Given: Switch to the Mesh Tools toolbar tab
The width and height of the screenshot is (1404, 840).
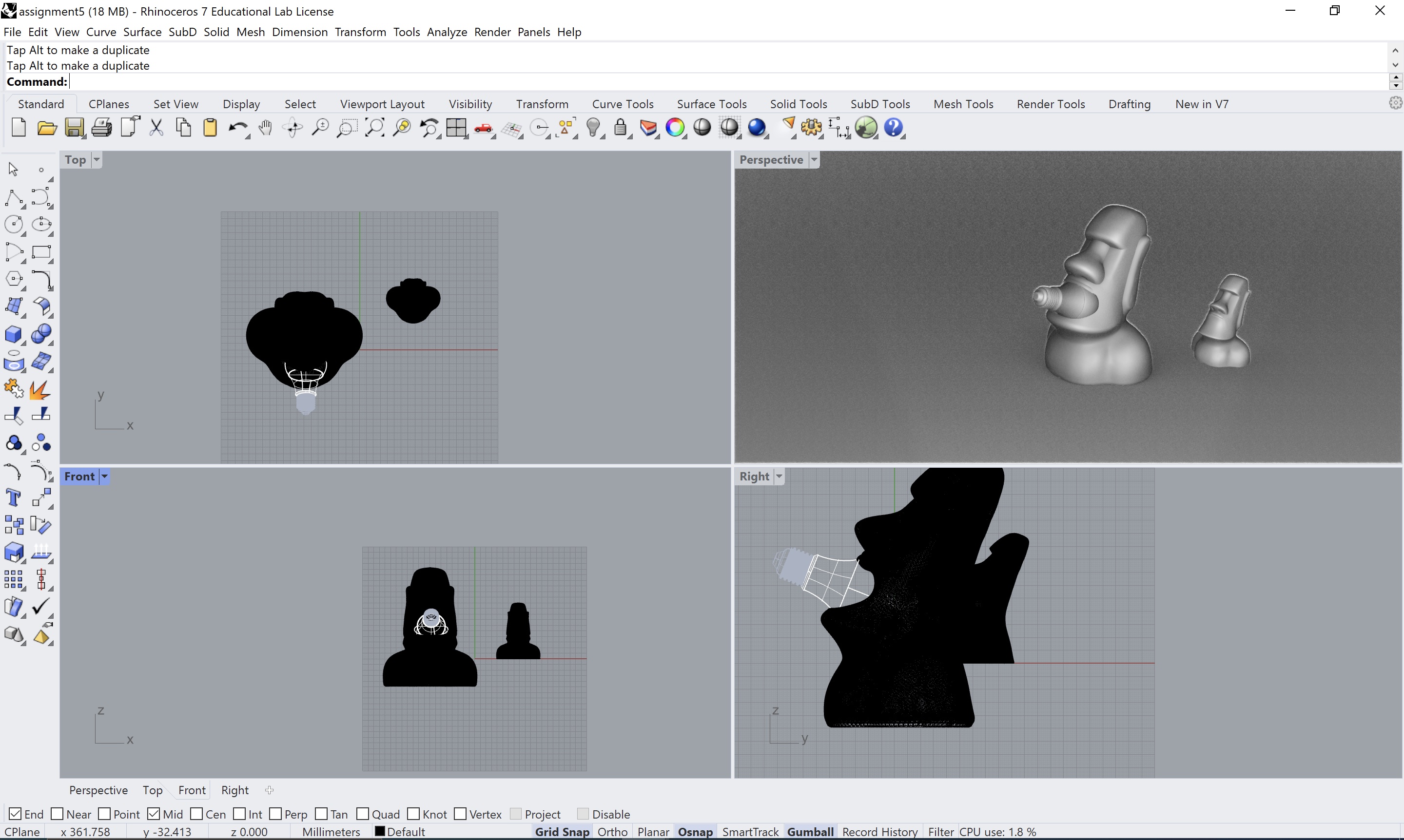Looking at the screenshot, I should click(963, 104).
